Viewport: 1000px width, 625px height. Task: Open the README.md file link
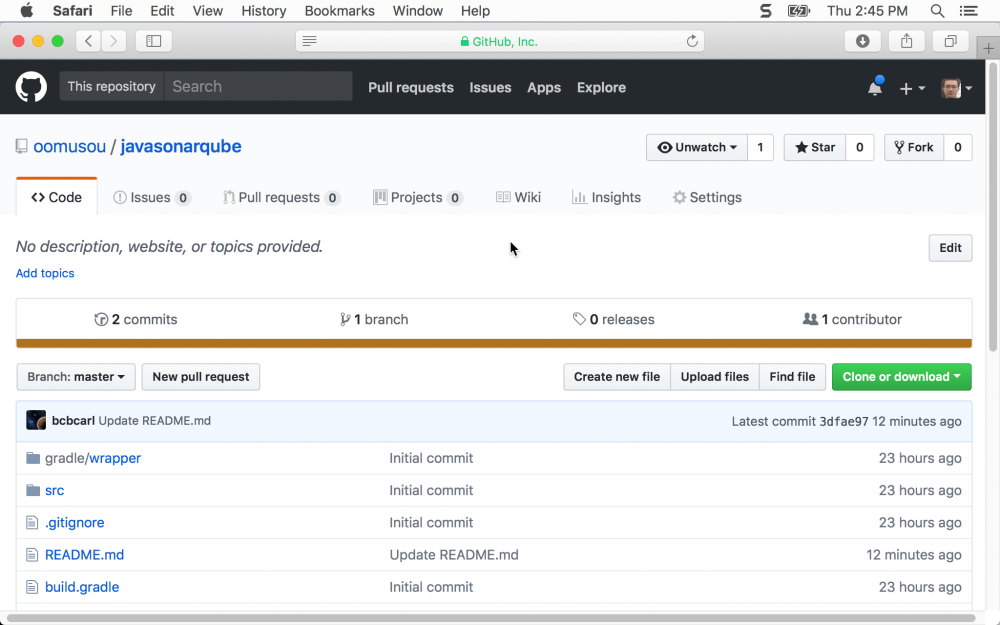[x=84, y=555]
